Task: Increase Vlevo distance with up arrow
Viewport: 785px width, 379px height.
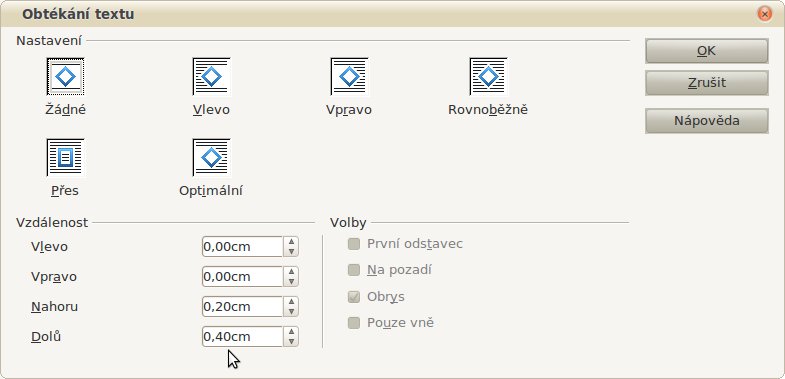Action: tap(291, 242)
